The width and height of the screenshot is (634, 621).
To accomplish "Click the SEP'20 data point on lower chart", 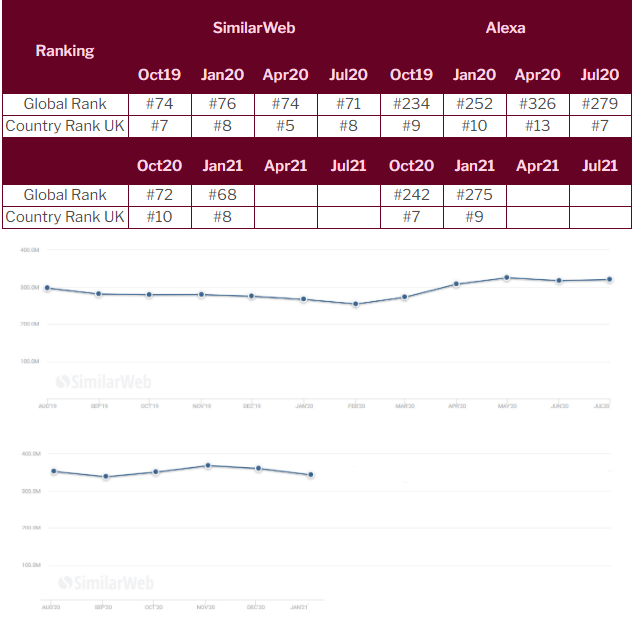I will (105, 477).
